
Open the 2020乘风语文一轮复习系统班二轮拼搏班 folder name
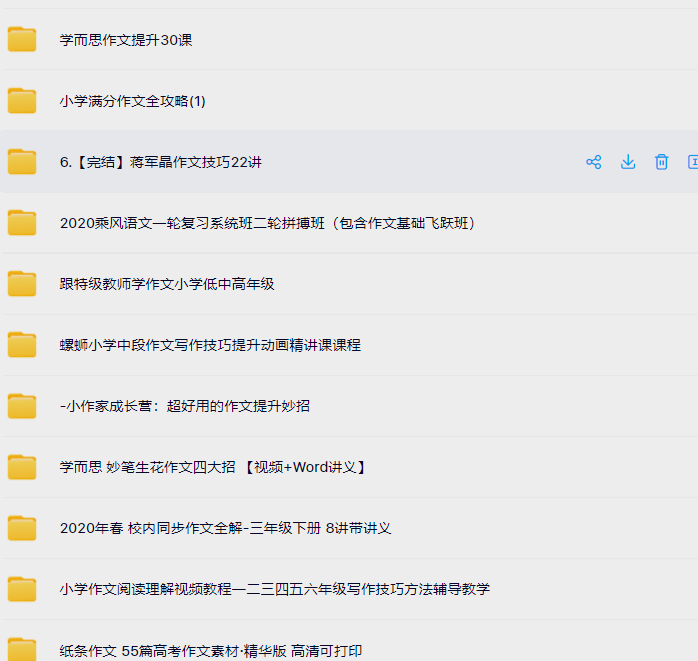point(268,223)
